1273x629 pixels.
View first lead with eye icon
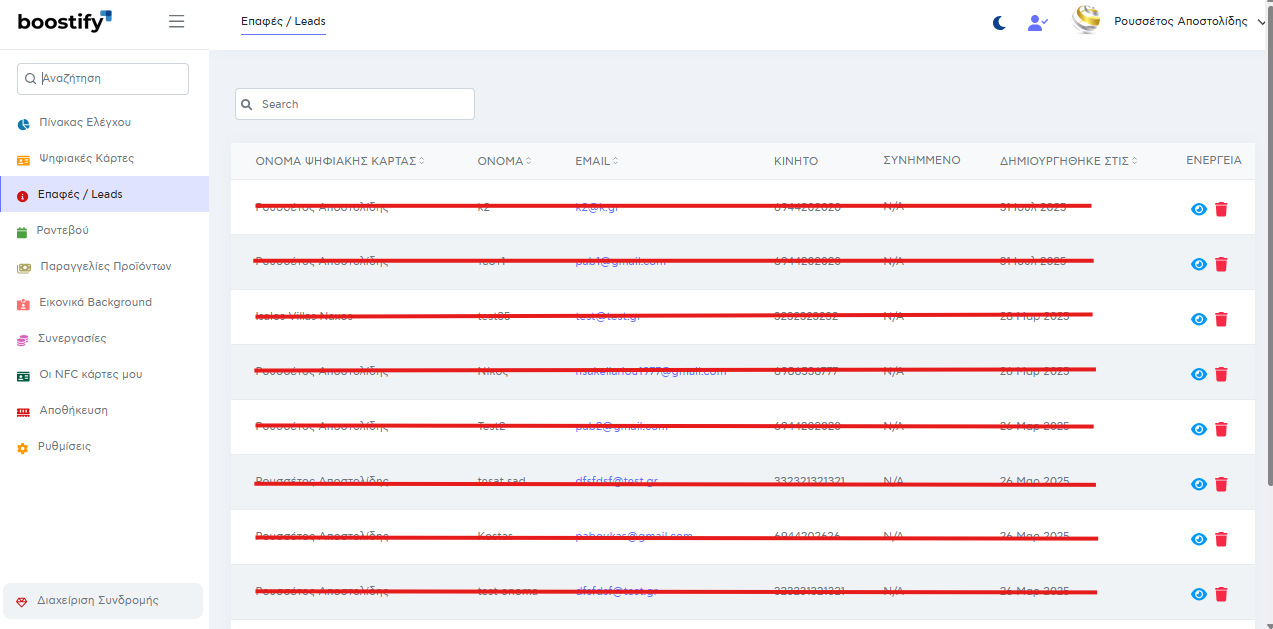(x=1199, y=209)
